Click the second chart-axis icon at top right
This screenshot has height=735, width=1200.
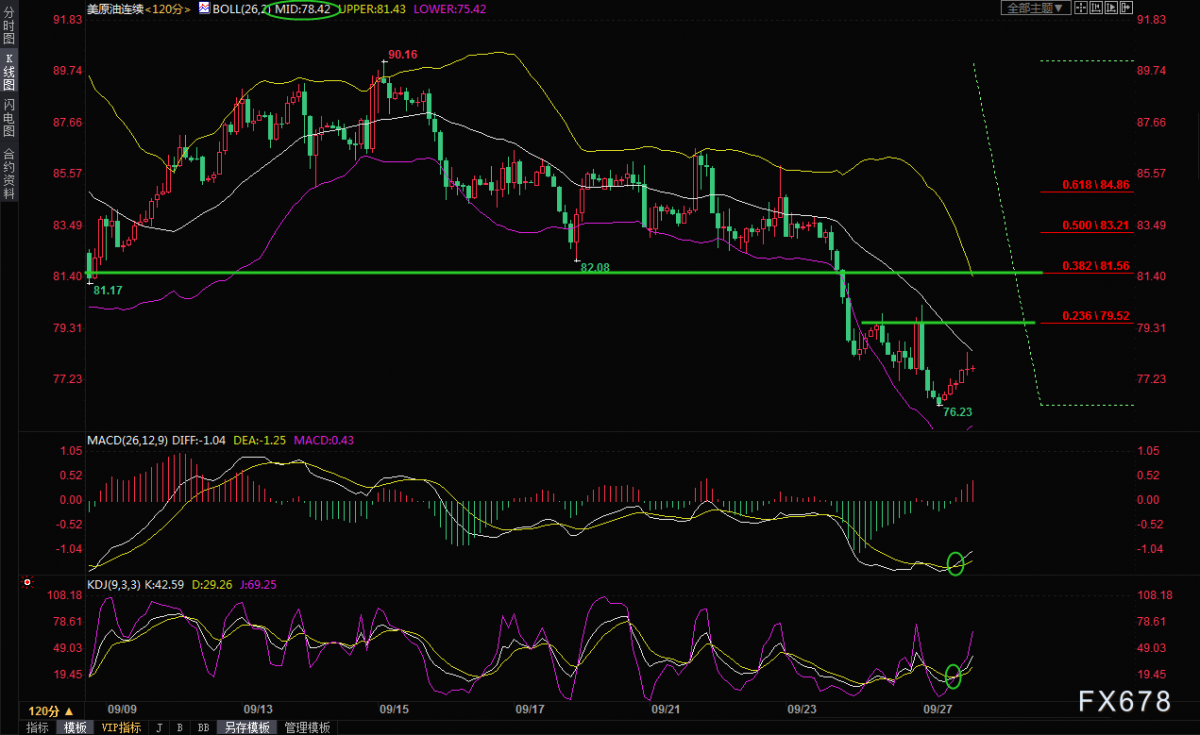point(1096,8)
